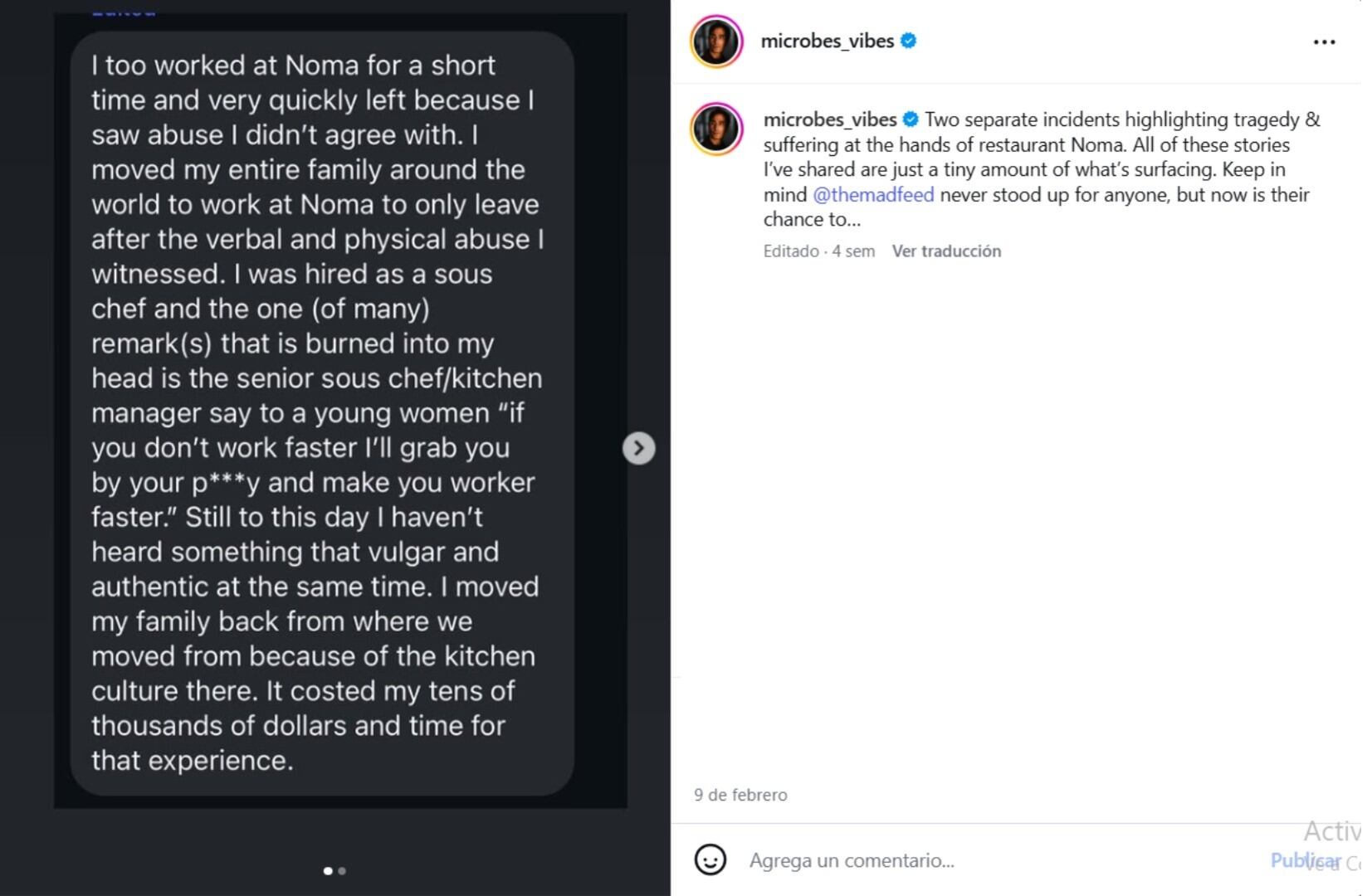Click the "9 de febrero" post date
Screen dimensions: 1372x896
740,795
